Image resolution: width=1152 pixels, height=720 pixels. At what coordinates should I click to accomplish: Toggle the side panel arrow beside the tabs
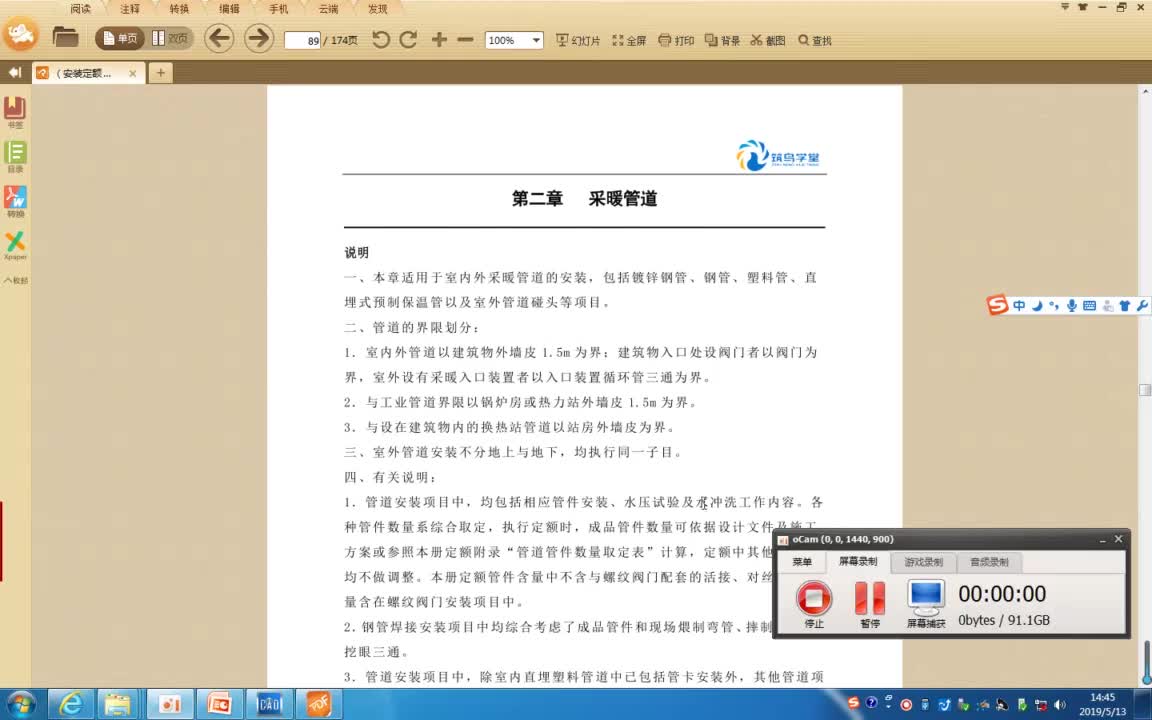coord(14,73)
